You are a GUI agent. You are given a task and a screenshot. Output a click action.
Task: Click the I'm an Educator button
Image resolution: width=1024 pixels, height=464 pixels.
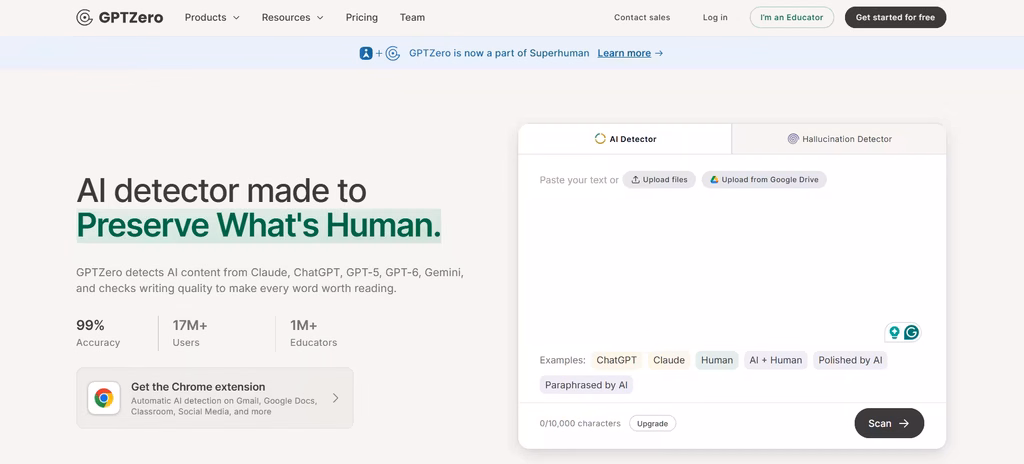click(792, 18)
